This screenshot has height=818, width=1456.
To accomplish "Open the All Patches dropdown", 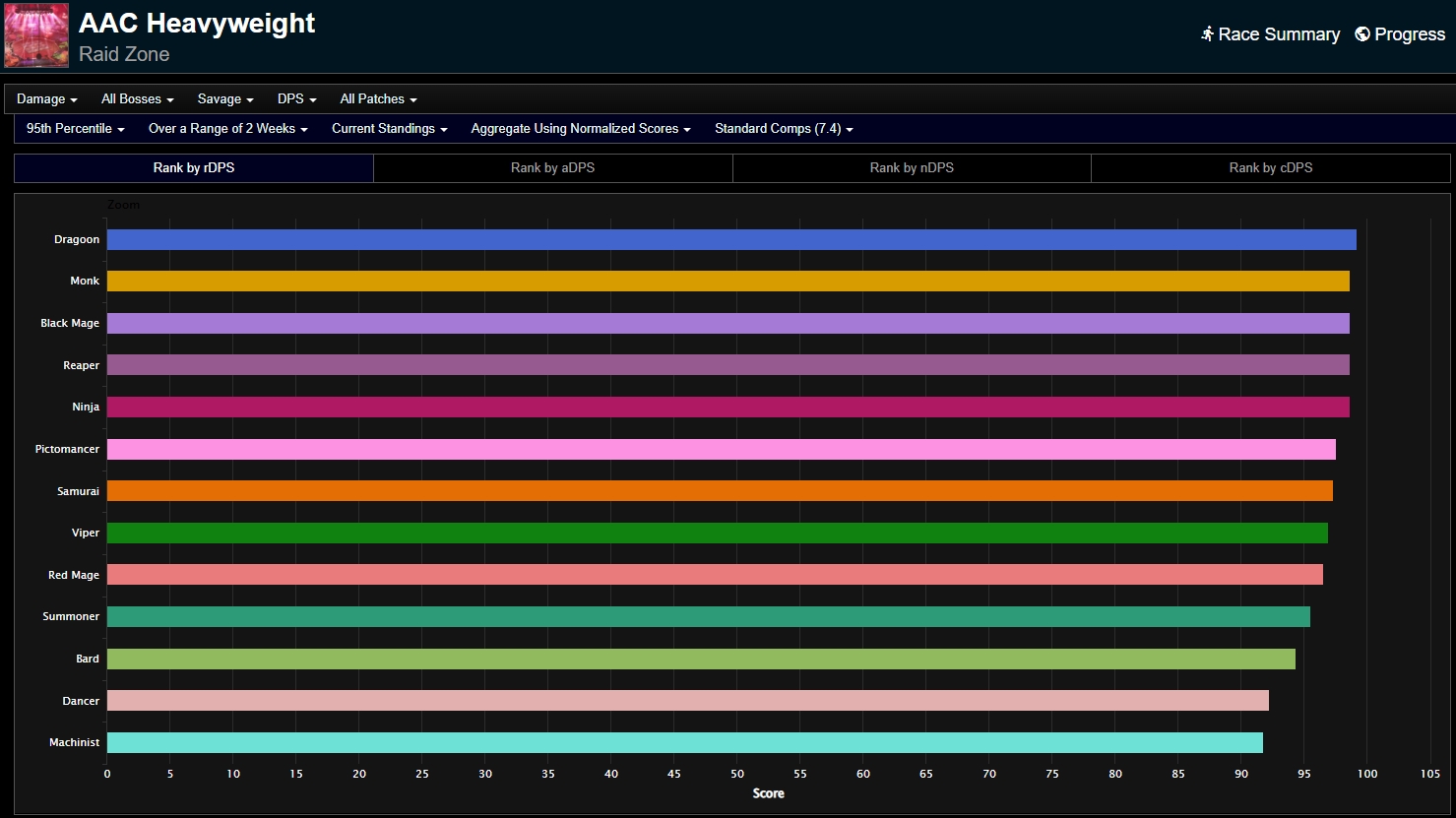I will [x=378, y=99].
